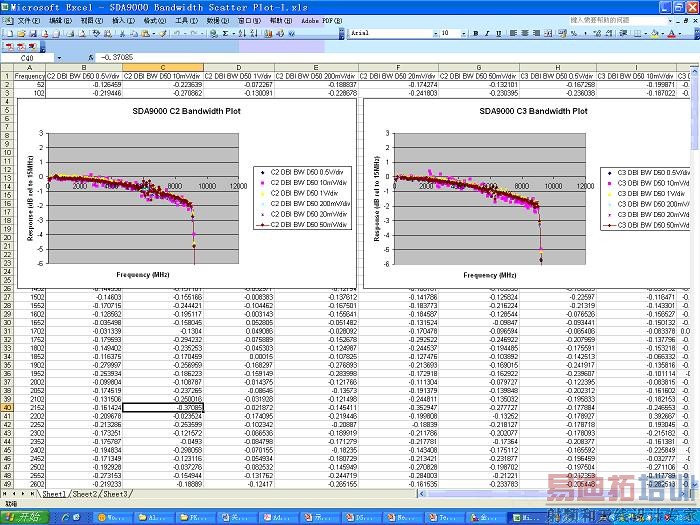This screenshot has width=700, height=525.
Task: Click the increase indent icon
Action: tap(624, 33)
